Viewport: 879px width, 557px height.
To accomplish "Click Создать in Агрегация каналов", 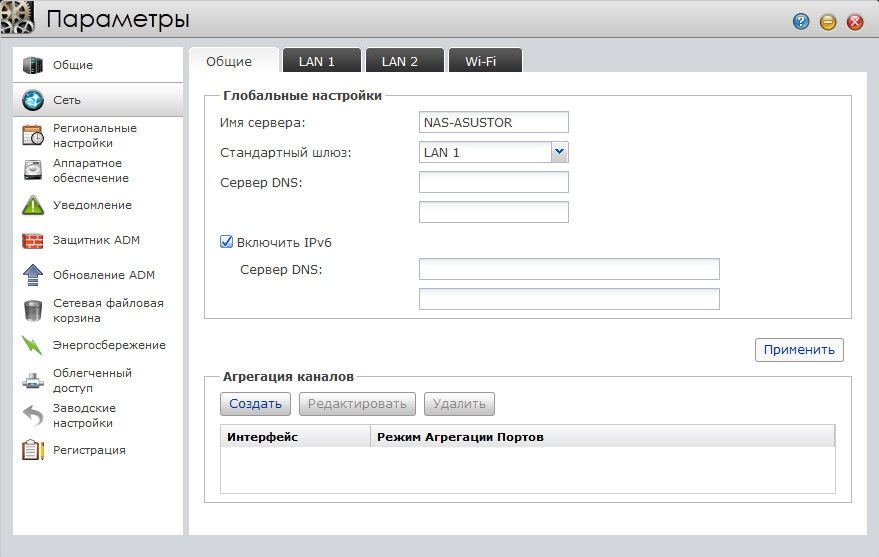I will [x=255, y=404].
